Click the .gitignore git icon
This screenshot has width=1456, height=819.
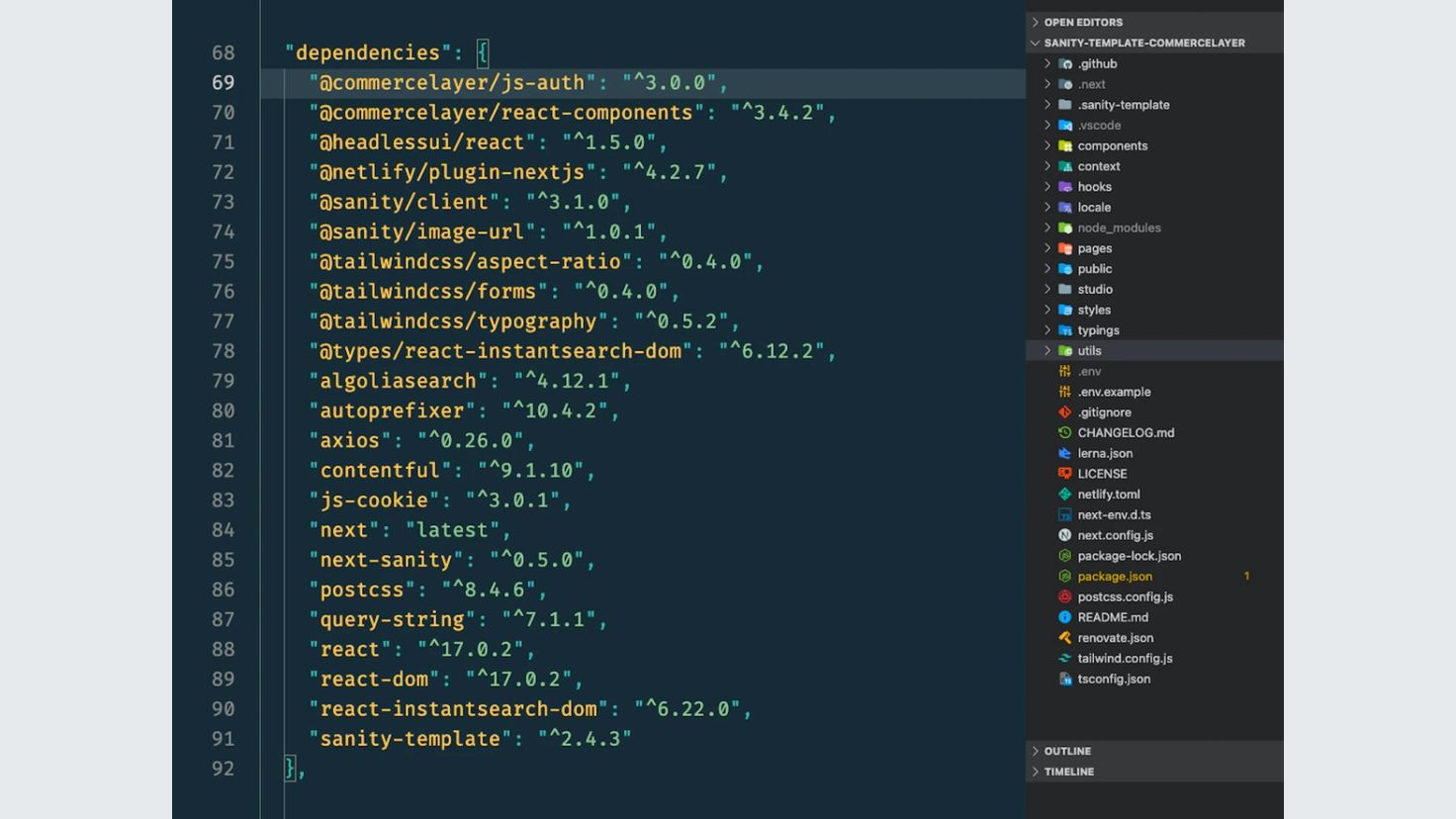click(x=1065, y=412)
